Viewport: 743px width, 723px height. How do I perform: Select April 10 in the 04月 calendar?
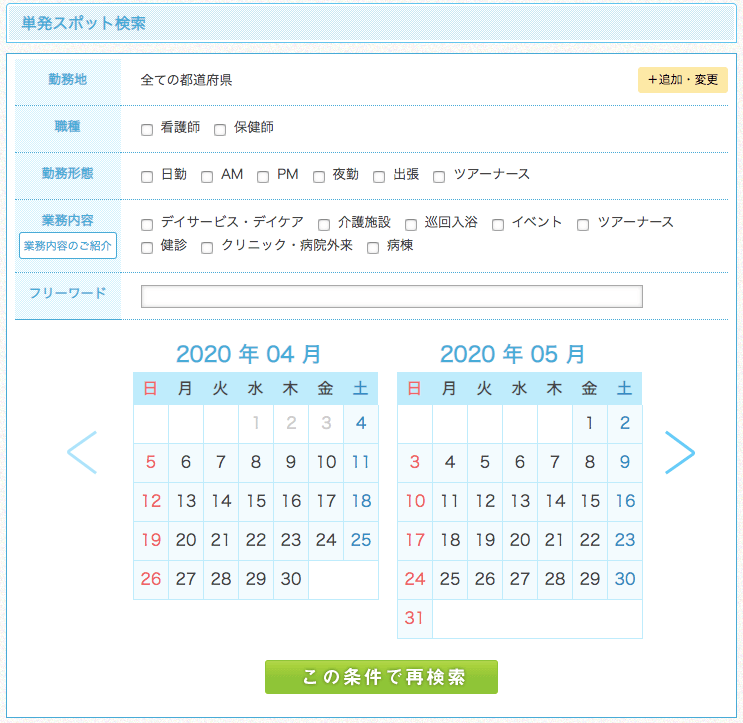pos(326,462)
